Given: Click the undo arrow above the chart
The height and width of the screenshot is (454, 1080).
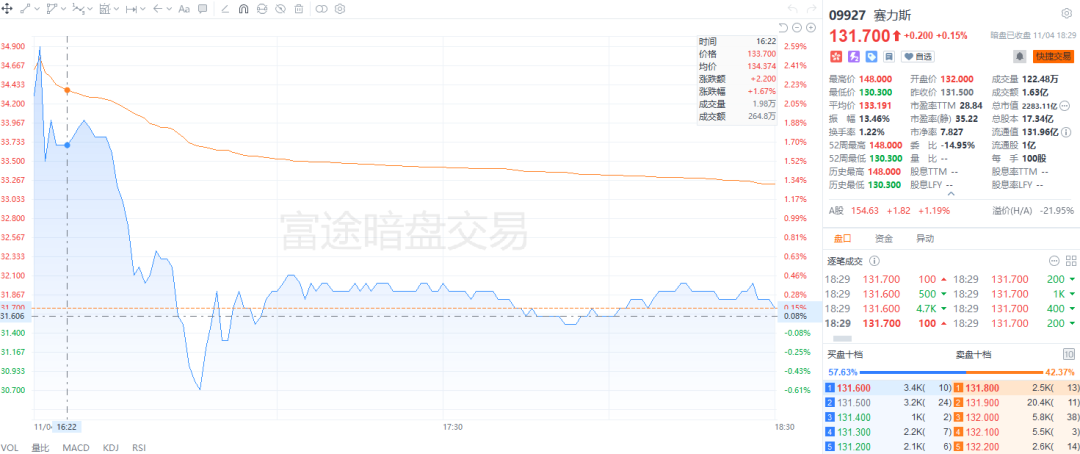Looking at the screenshot, I should pyautogui.click(x=792, y=9).
